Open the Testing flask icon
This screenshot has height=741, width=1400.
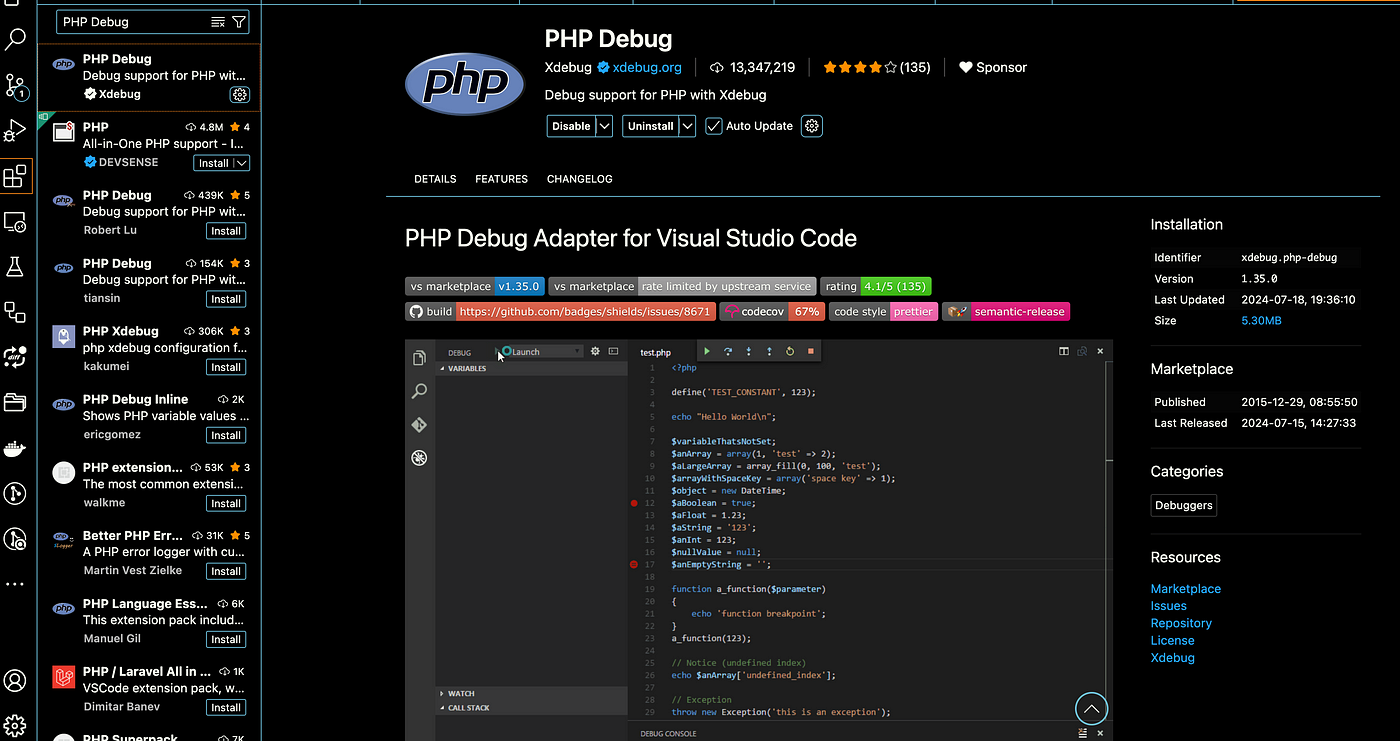(x=15, y=266)
